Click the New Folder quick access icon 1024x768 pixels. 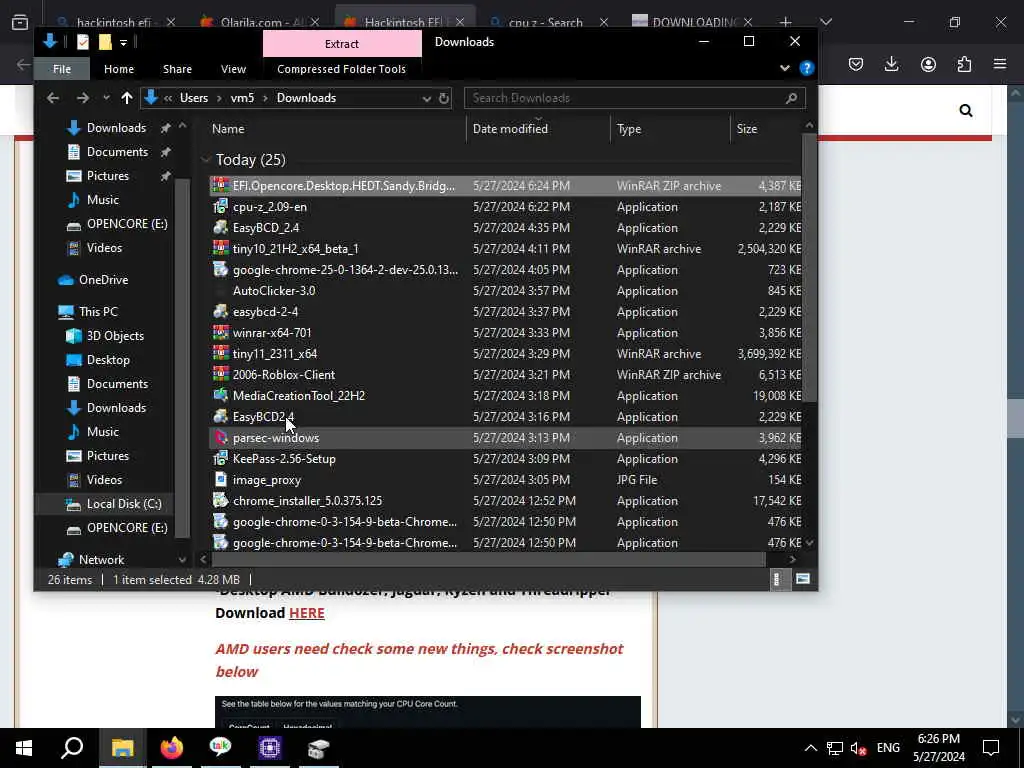coord(104,42)
